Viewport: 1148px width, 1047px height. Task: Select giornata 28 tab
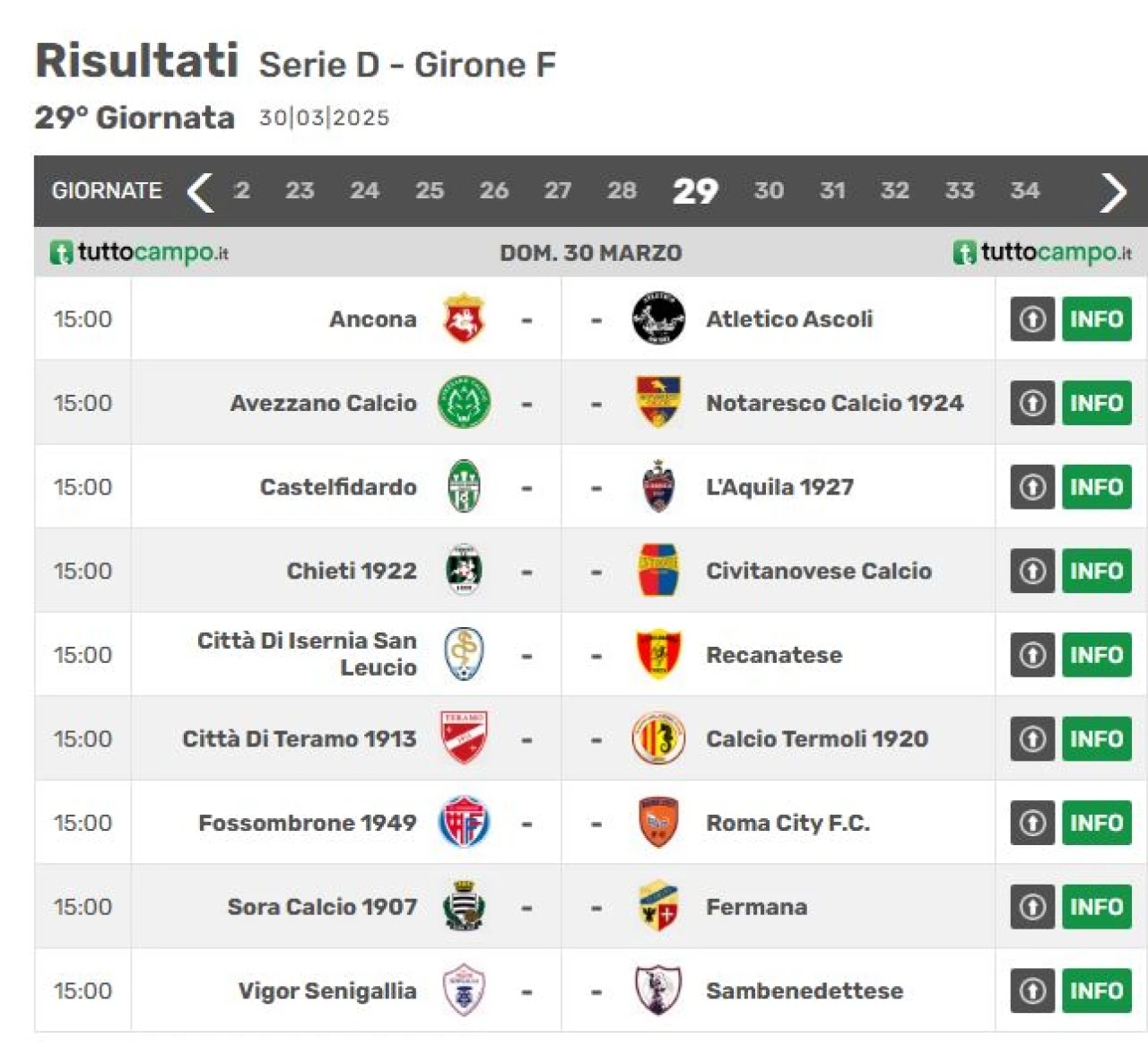pos(622,190)
